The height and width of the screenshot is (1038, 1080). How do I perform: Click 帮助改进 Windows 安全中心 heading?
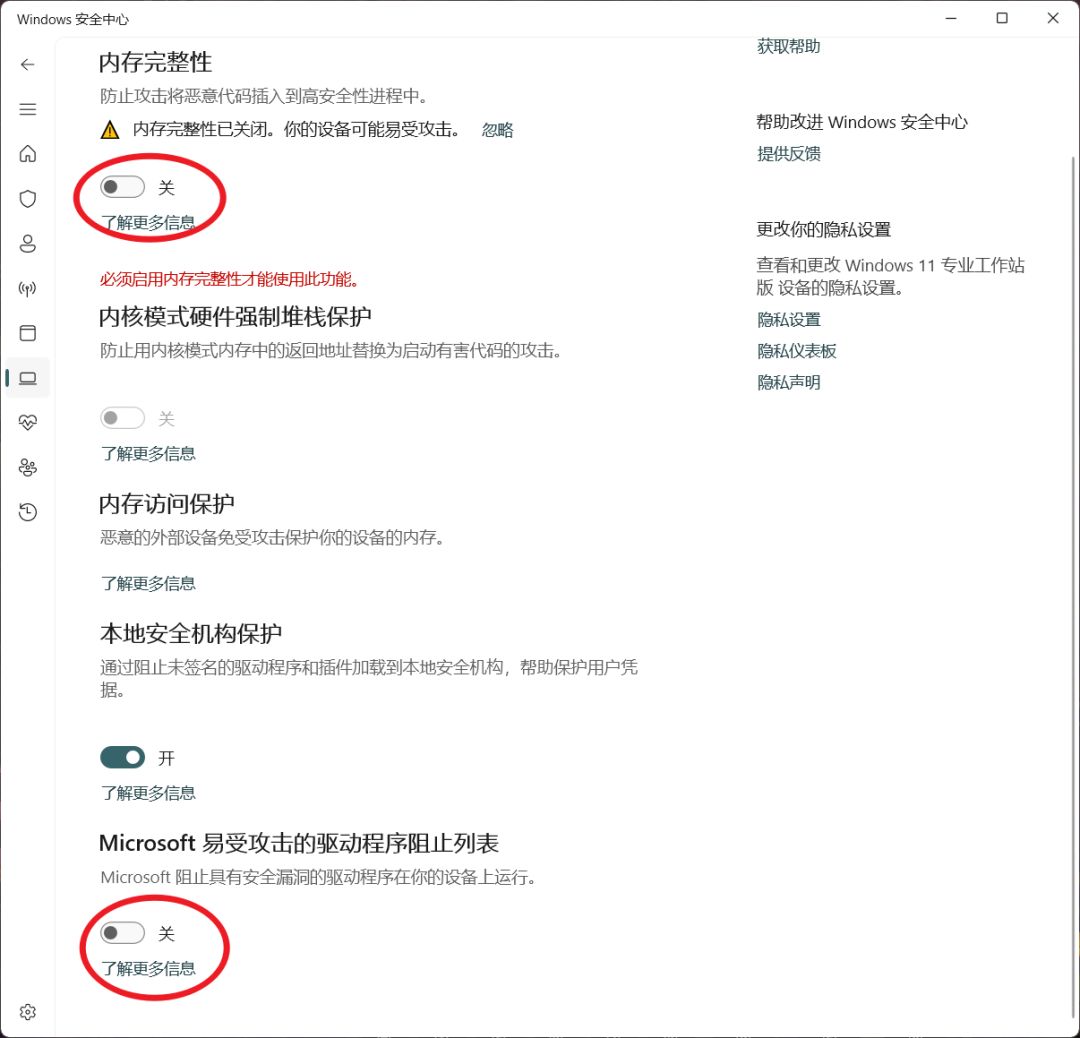pyautogui.click(x=862, y=122)
